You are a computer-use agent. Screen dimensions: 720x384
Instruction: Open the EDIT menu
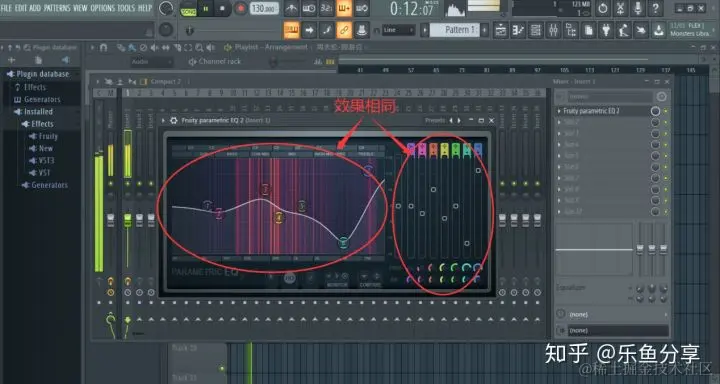[x=21, y=8]
